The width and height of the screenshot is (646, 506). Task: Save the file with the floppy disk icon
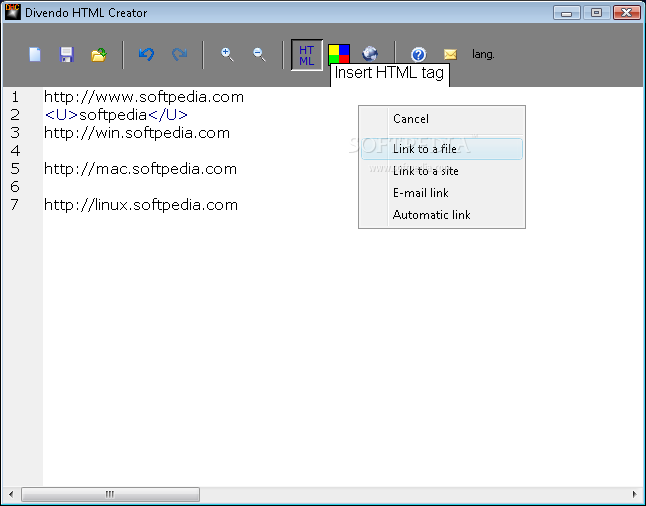(x=67, y=54)
